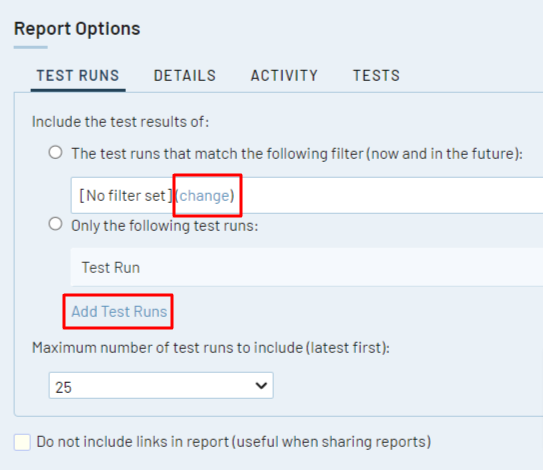Switch to the DETAILS tab
The height and width of the screenshot is (470, 543).
click(185, 76)
